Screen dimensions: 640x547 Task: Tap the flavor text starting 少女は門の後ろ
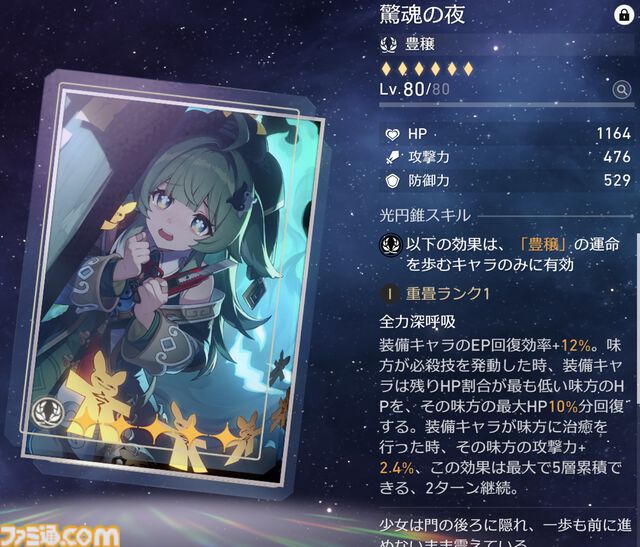(505, 535)
